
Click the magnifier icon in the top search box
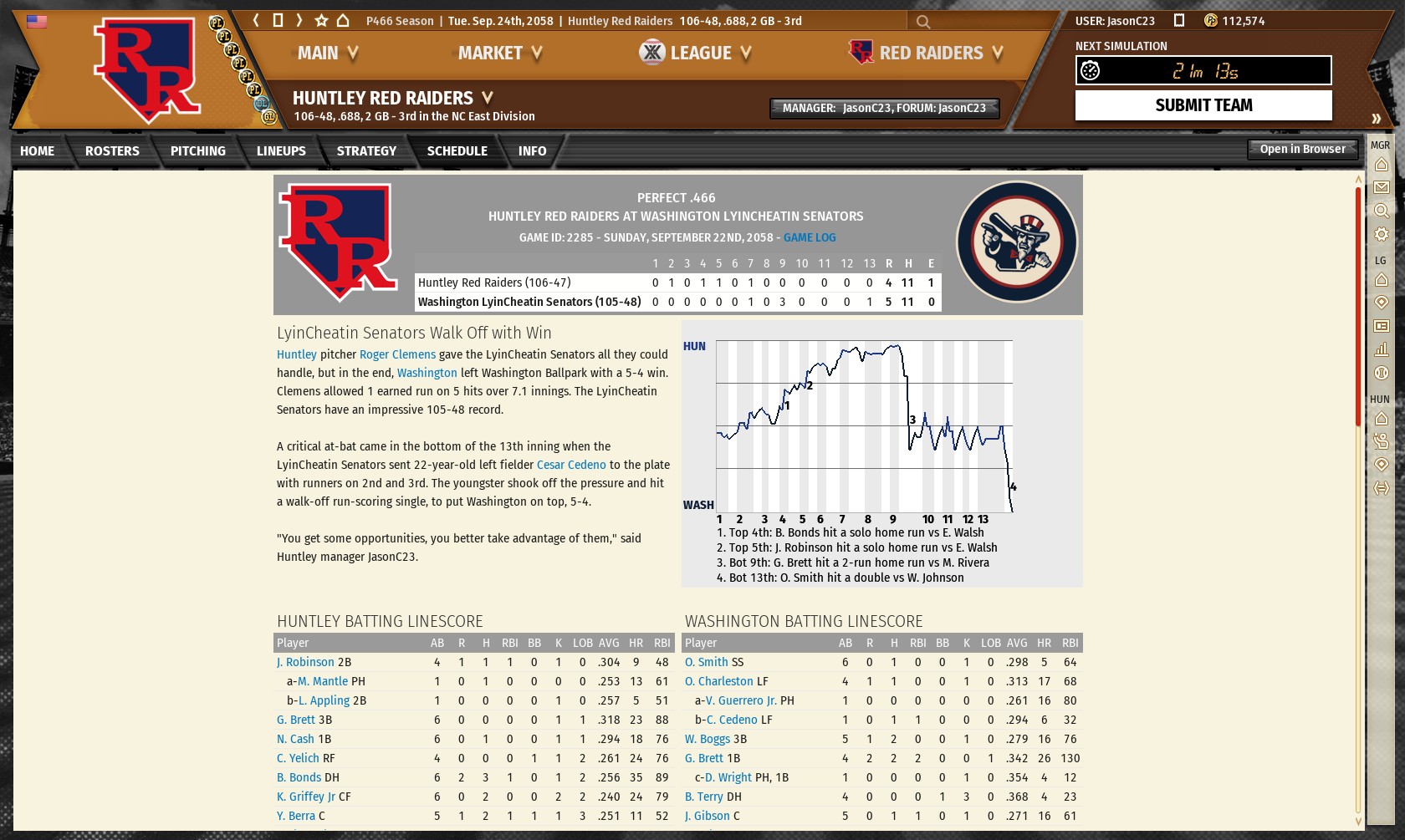[x=923, y=22]
